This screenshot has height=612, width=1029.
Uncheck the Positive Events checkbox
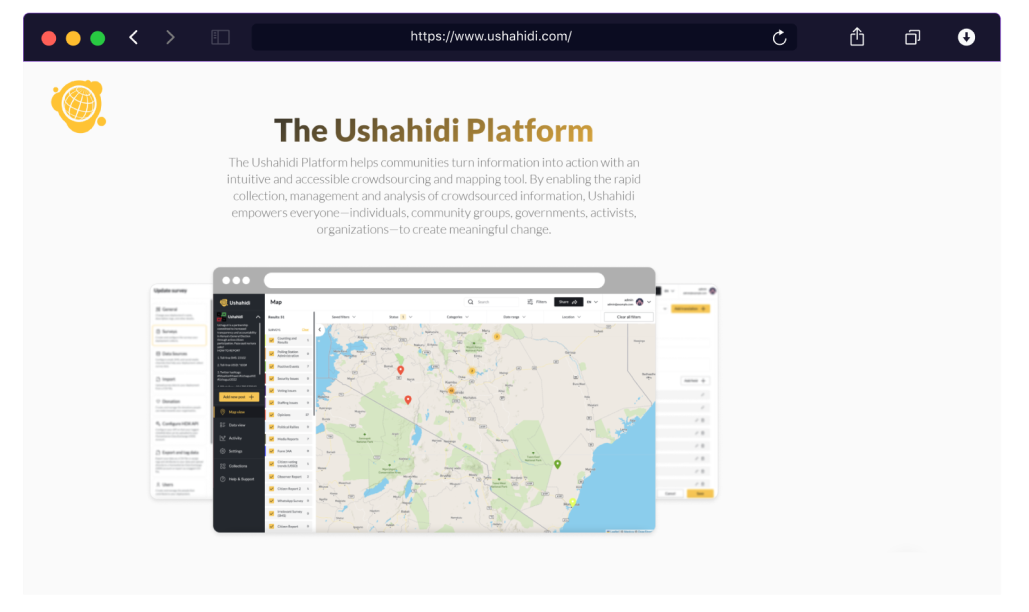pyautogui.click(x=272, y=366)
